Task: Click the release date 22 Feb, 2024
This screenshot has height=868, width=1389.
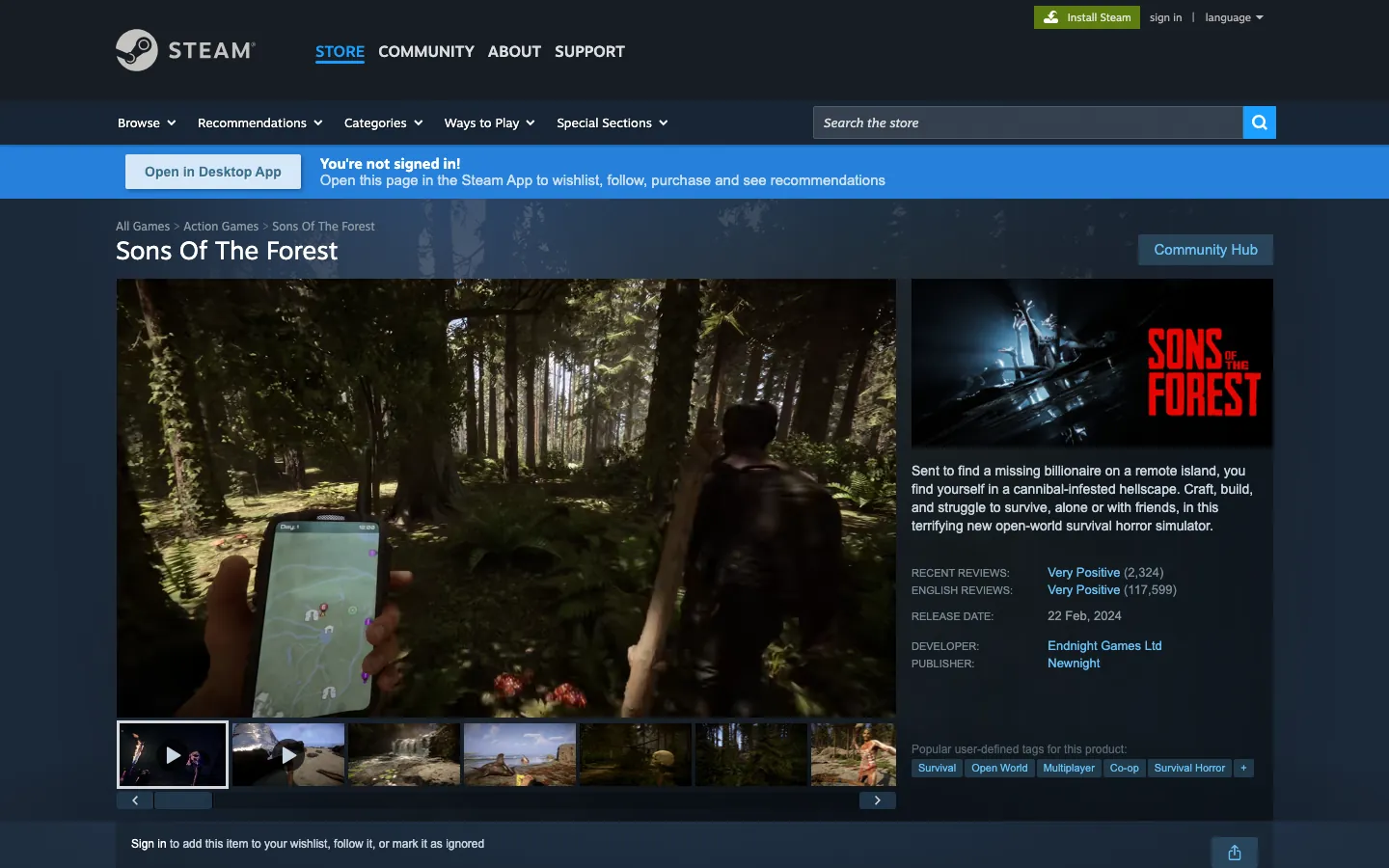Action: tap(1084, 615)
